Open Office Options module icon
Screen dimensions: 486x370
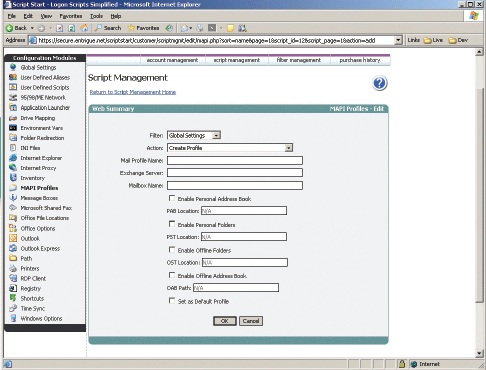pyautogui.click(x=13, y=228)
